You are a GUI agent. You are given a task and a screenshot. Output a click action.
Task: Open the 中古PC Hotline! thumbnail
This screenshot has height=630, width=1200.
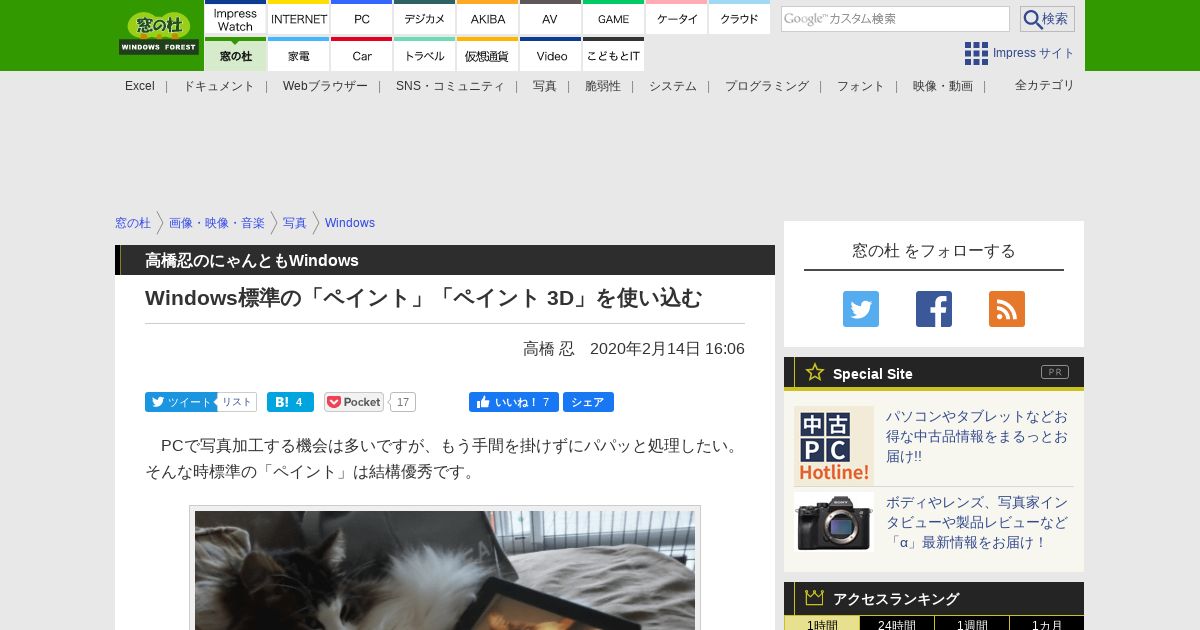834,446
